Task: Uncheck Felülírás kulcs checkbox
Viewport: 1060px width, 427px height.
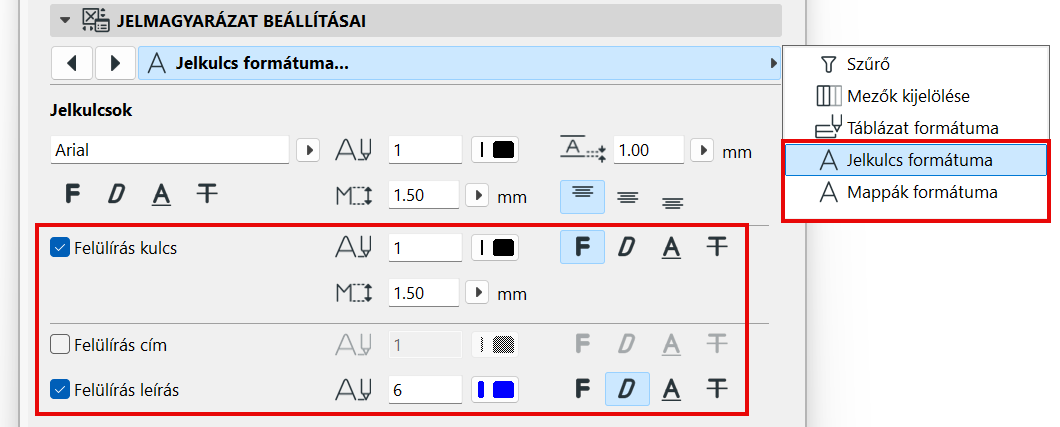Action: (x=59, y=248)
